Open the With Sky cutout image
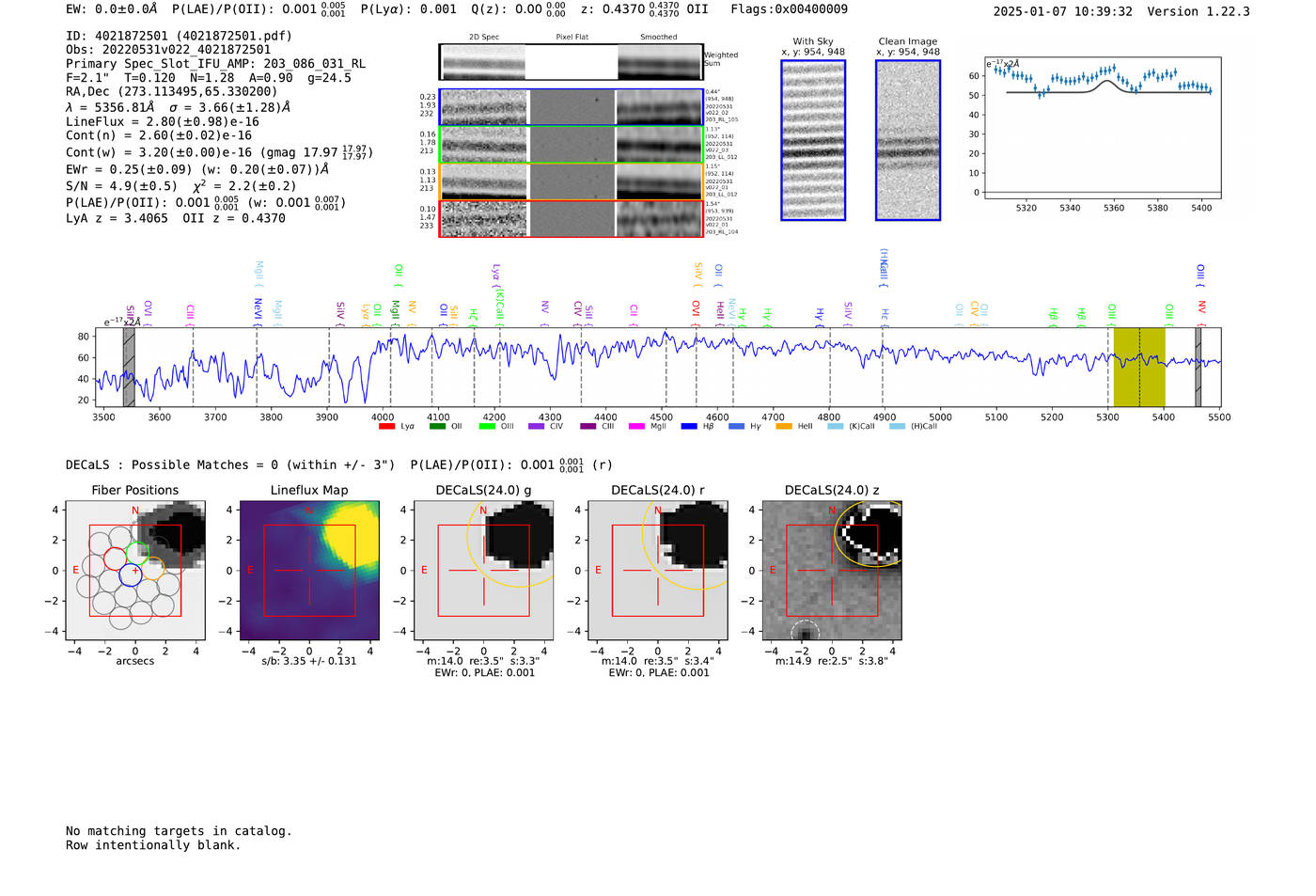Viewport: 1316px width, 896px height. 813,140
